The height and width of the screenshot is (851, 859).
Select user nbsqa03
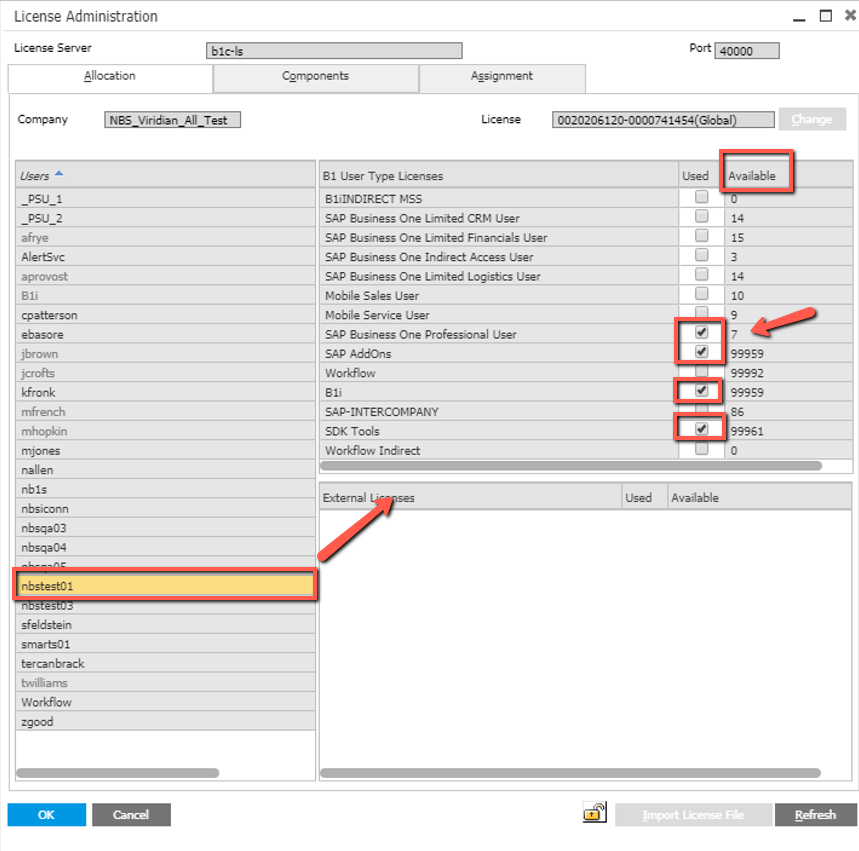pyautogui.click(x=165, y=528)
